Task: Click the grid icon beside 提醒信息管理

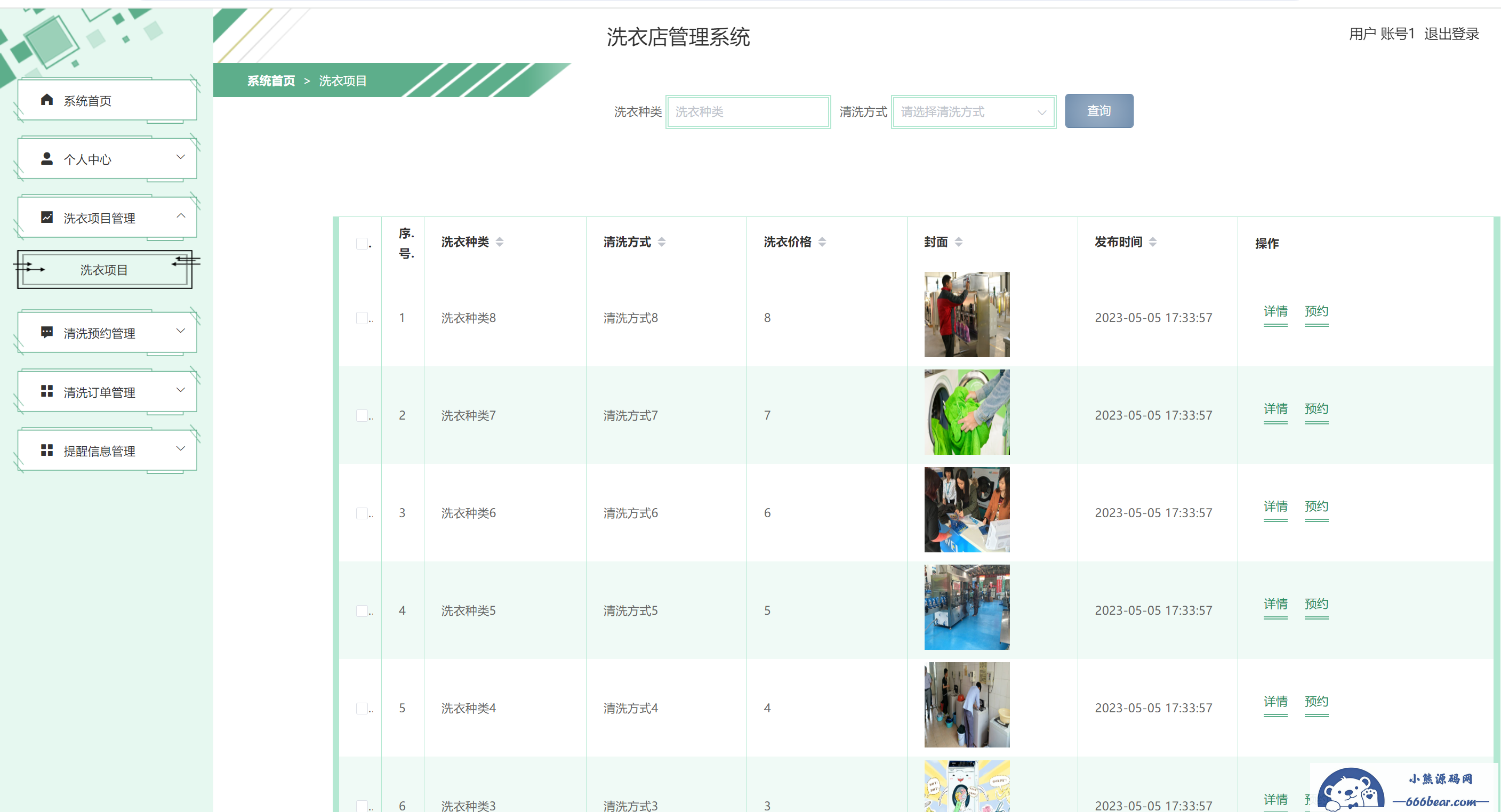Action: click(x=47, y=451)
